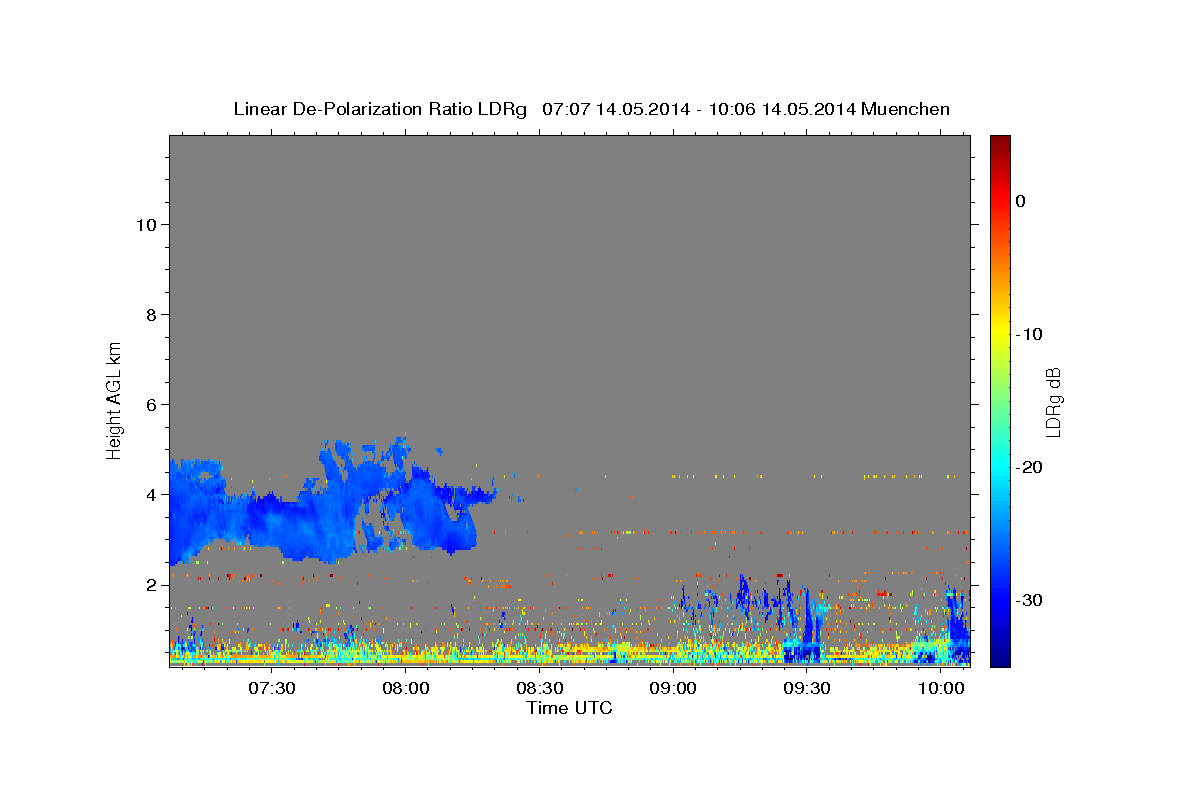Select the 10:00 time tick label
The height and width of the screenshot is (800, 1200).
(941, 688)
